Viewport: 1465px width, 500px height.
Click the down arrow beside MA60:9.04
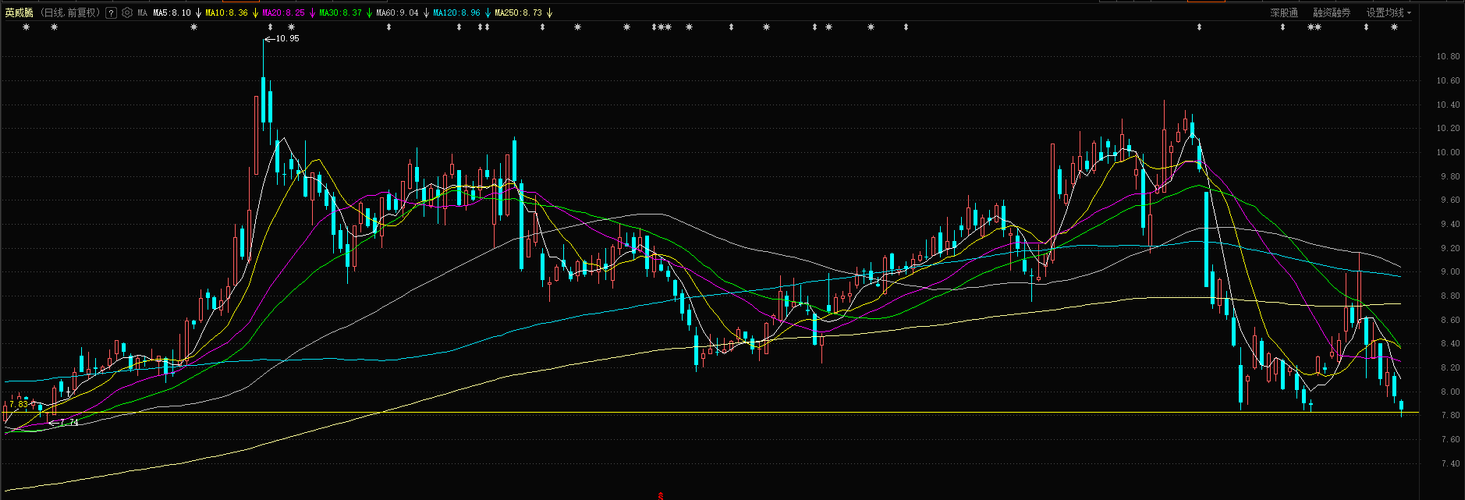[x=426, y=13]
